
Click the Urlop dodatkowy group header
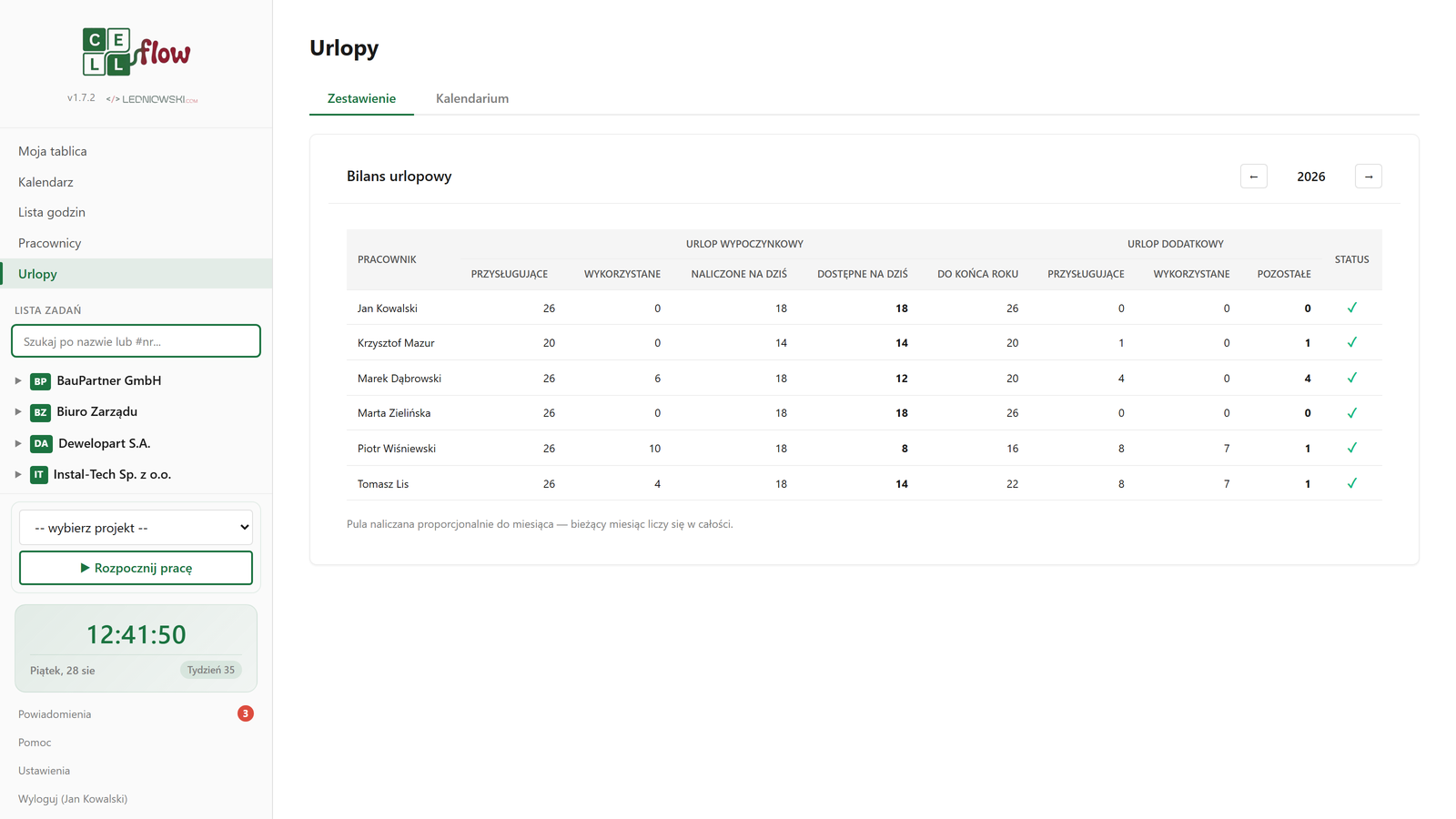[1176, 244]
